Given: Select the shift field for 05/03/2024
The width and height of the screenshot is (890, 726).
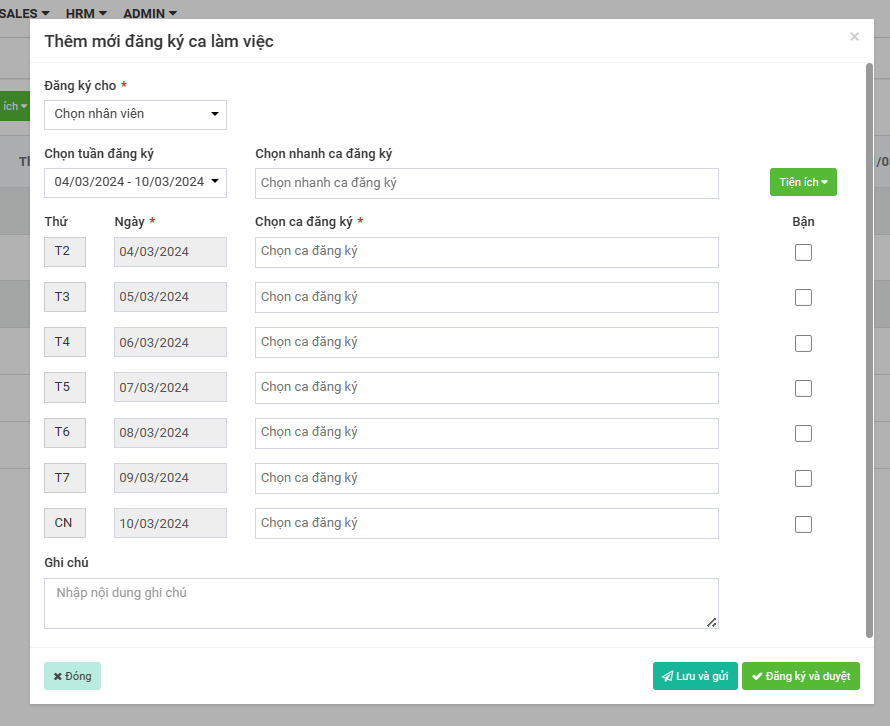Looking at the screenshot, I should [486, 297].
